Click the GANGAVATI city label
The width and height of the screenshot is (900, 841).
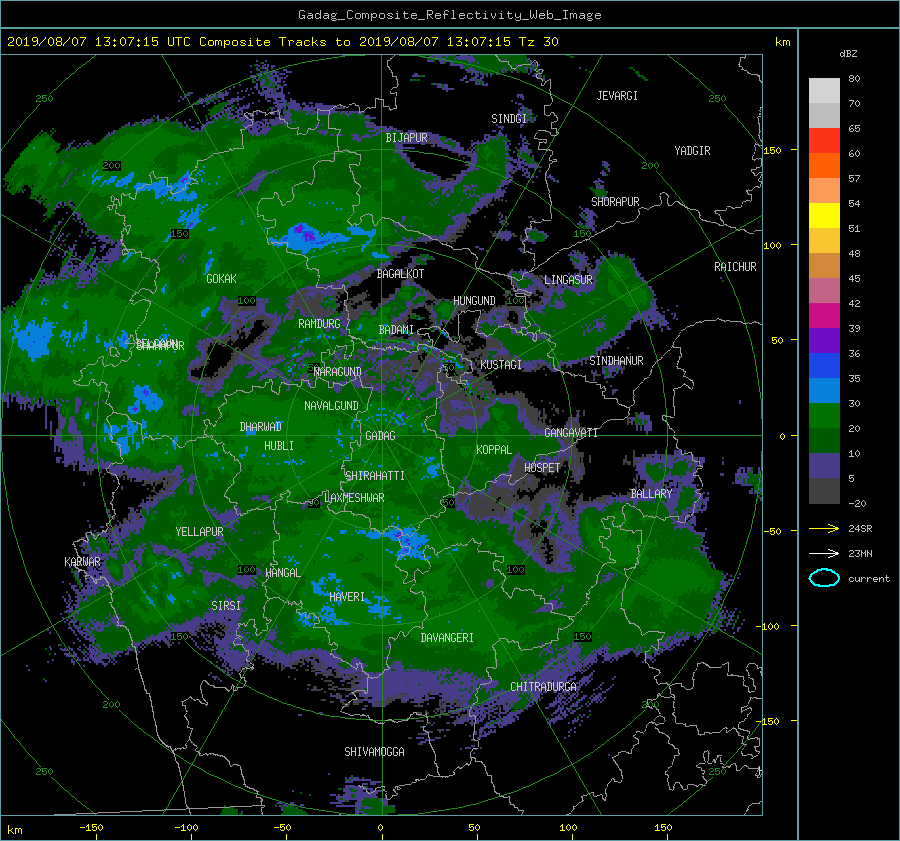571,433
